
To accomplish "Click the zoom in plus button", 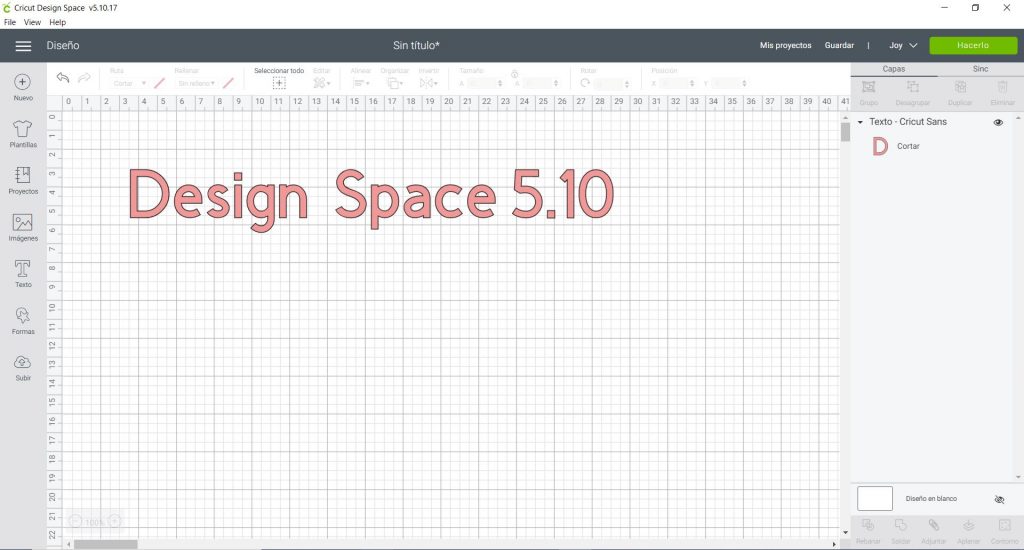I will [114, 521].
